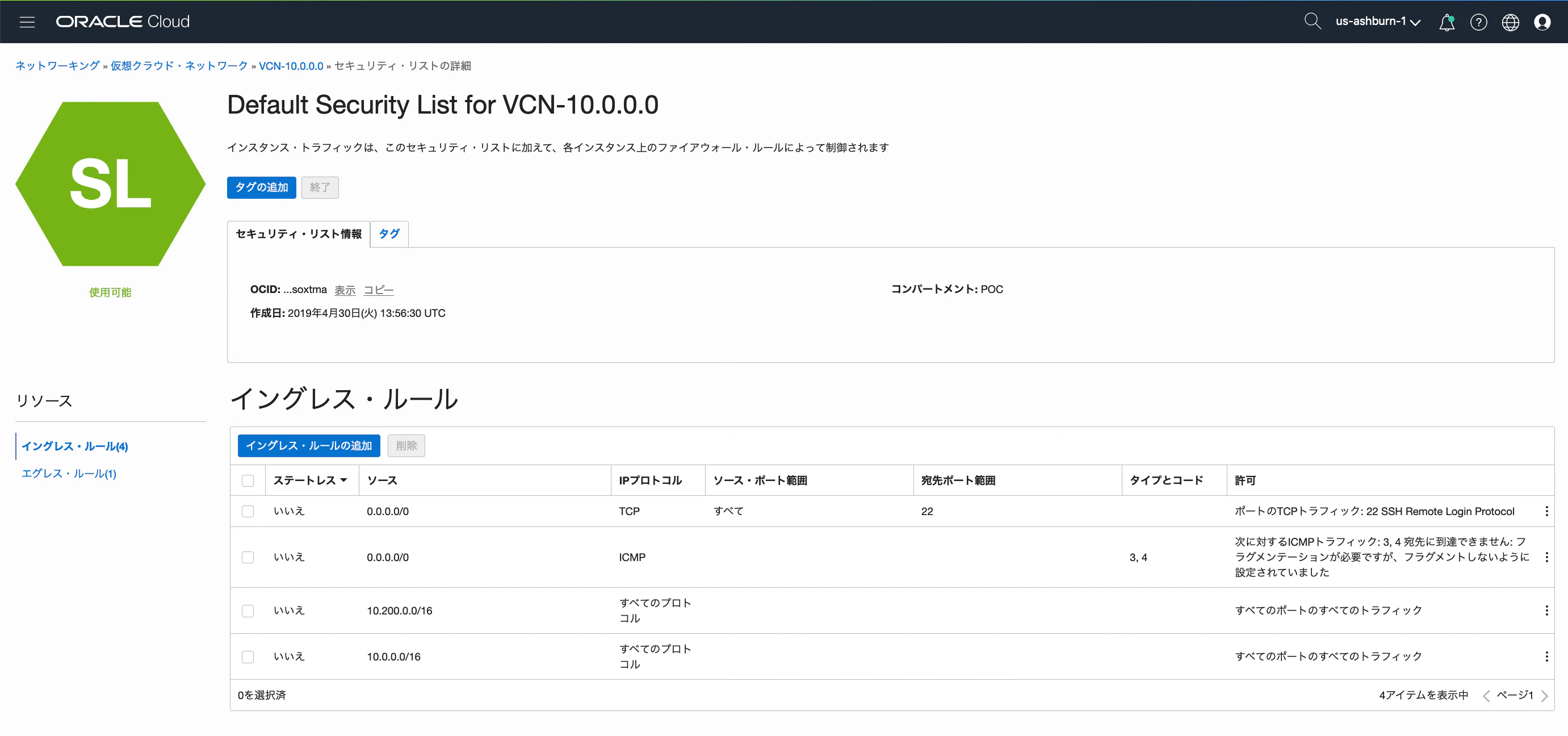Open actions menu for ICMP rule
This screenshot has width=1568, height=736.
[x=1546, y=557]
